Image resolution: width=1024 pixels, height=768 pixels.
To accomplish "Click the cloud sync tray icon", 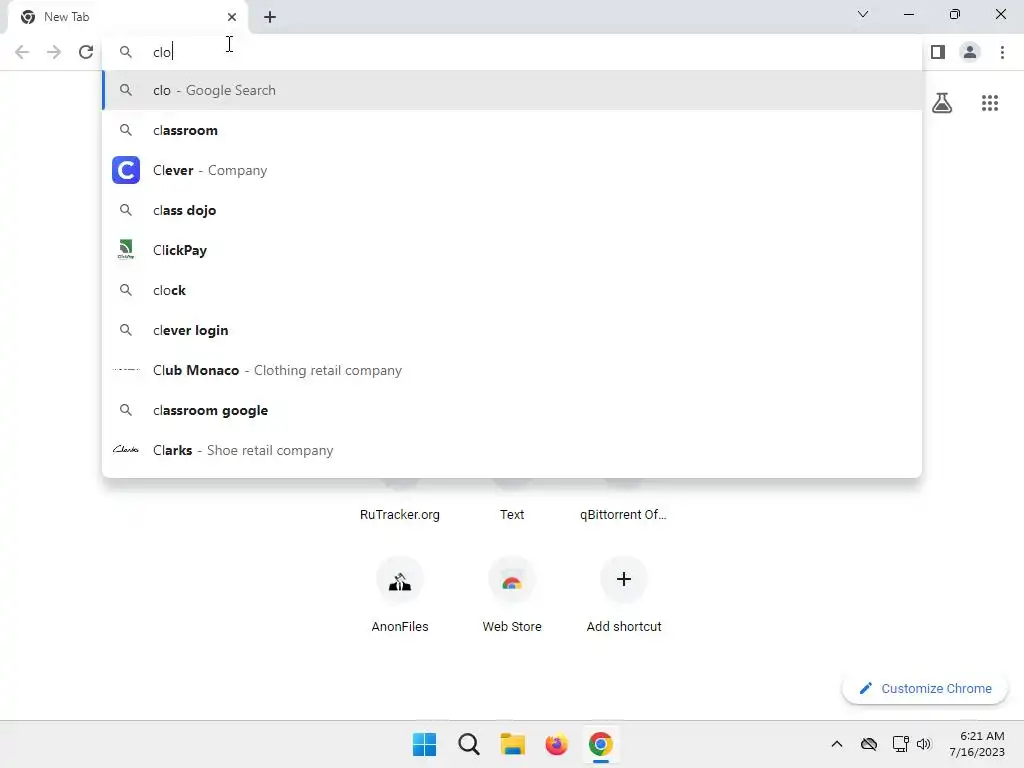I will pos(869,744).
